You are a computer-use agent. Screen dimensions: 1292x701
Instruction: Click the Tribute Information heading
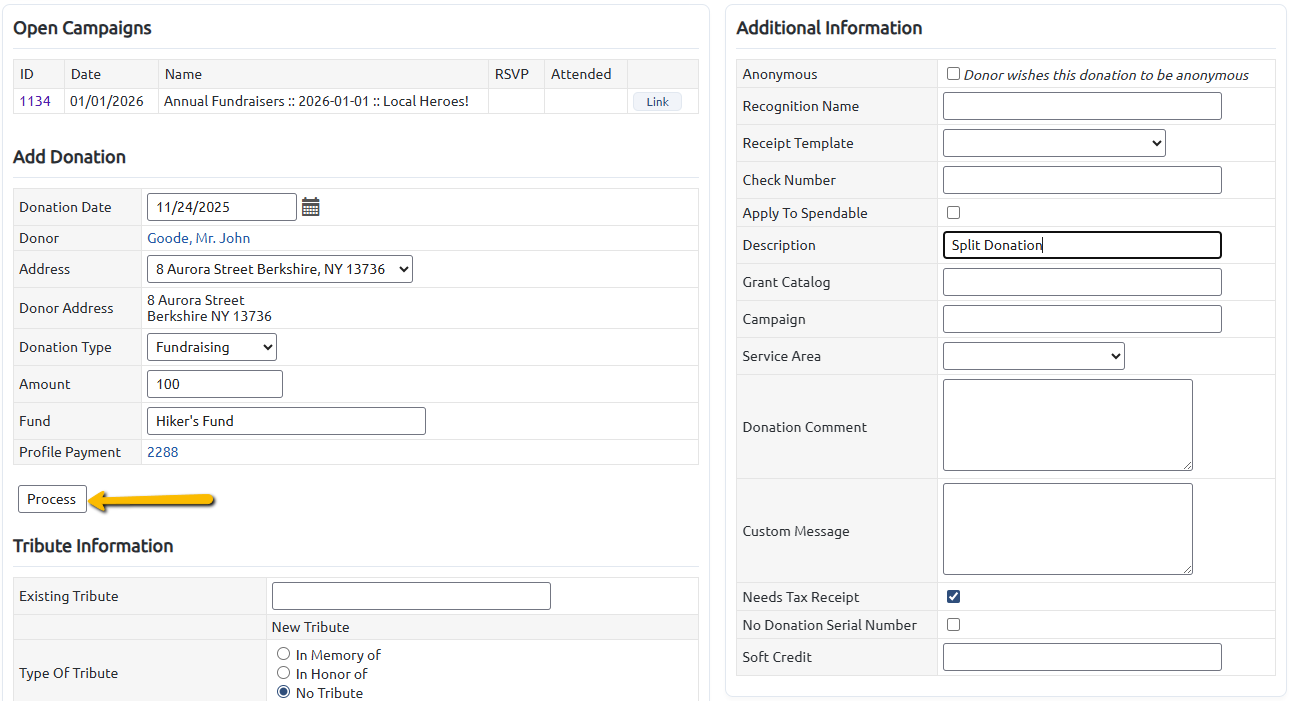93,546
